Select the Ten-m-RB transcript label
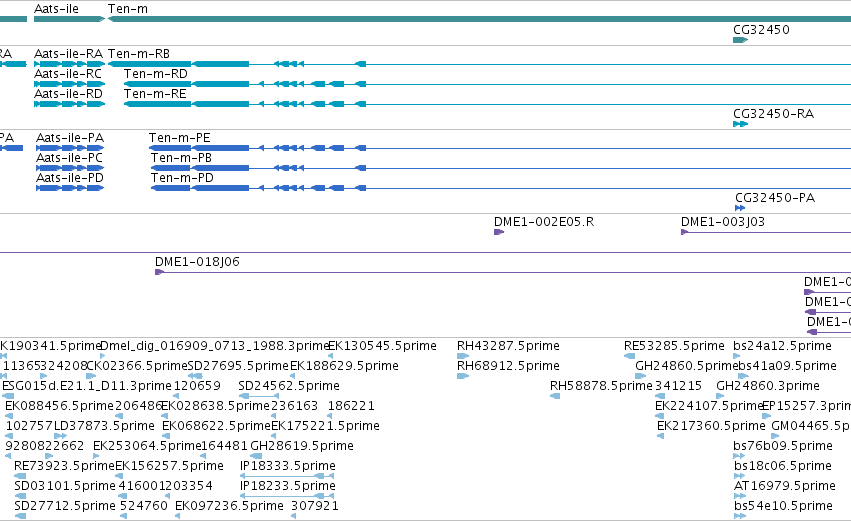 point(138,54)
